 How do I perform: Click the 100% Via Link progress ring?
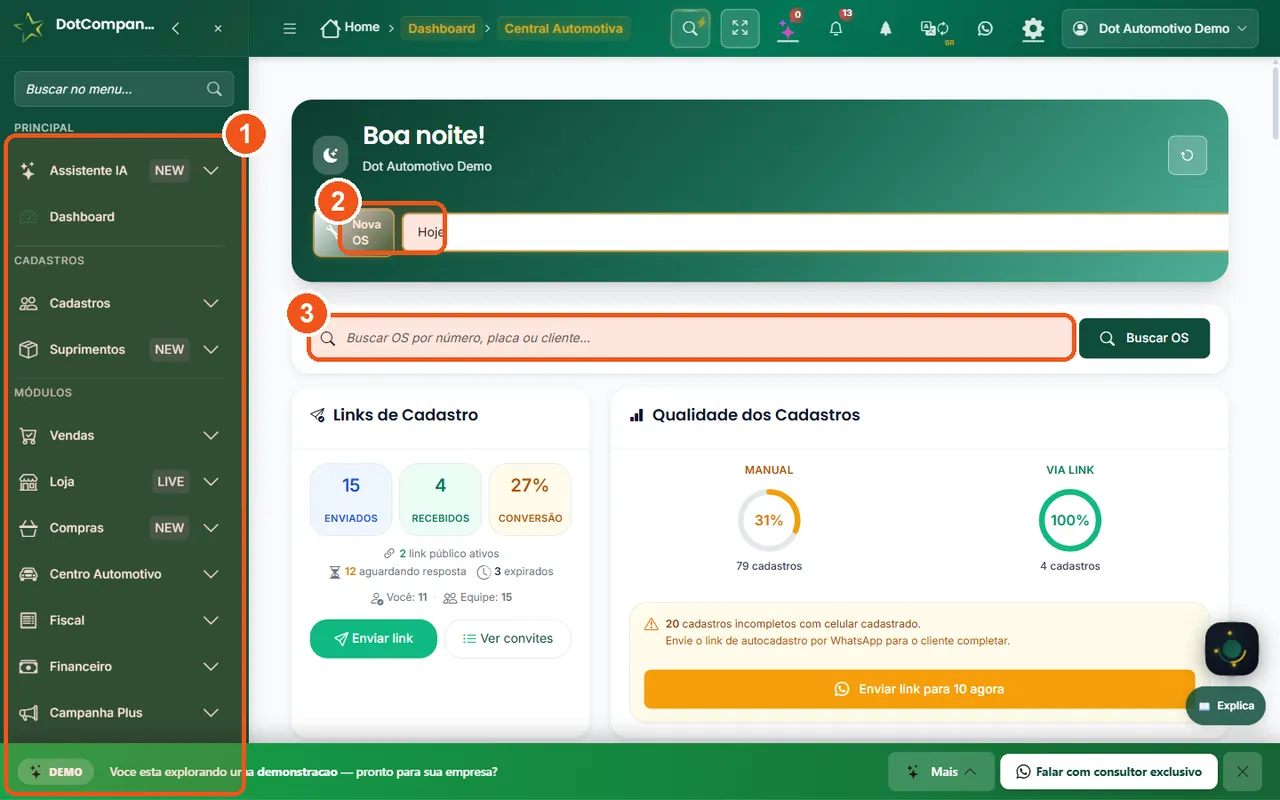pos(1070,520)
